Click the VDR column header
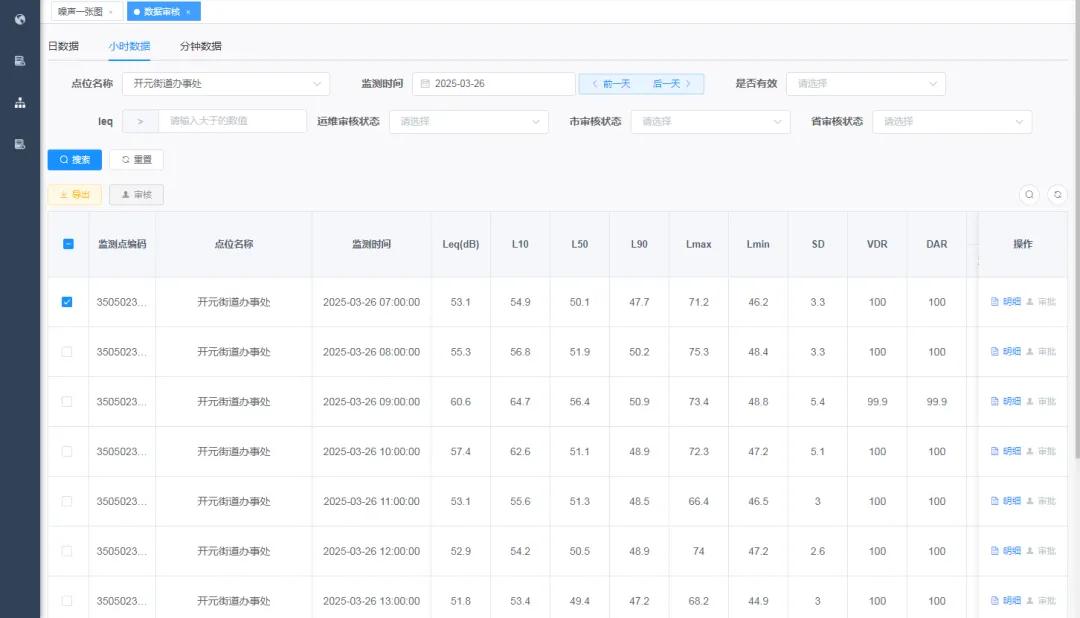Image resolution: width=1080 pixels, height=618 pixels. tap(877, 244)
